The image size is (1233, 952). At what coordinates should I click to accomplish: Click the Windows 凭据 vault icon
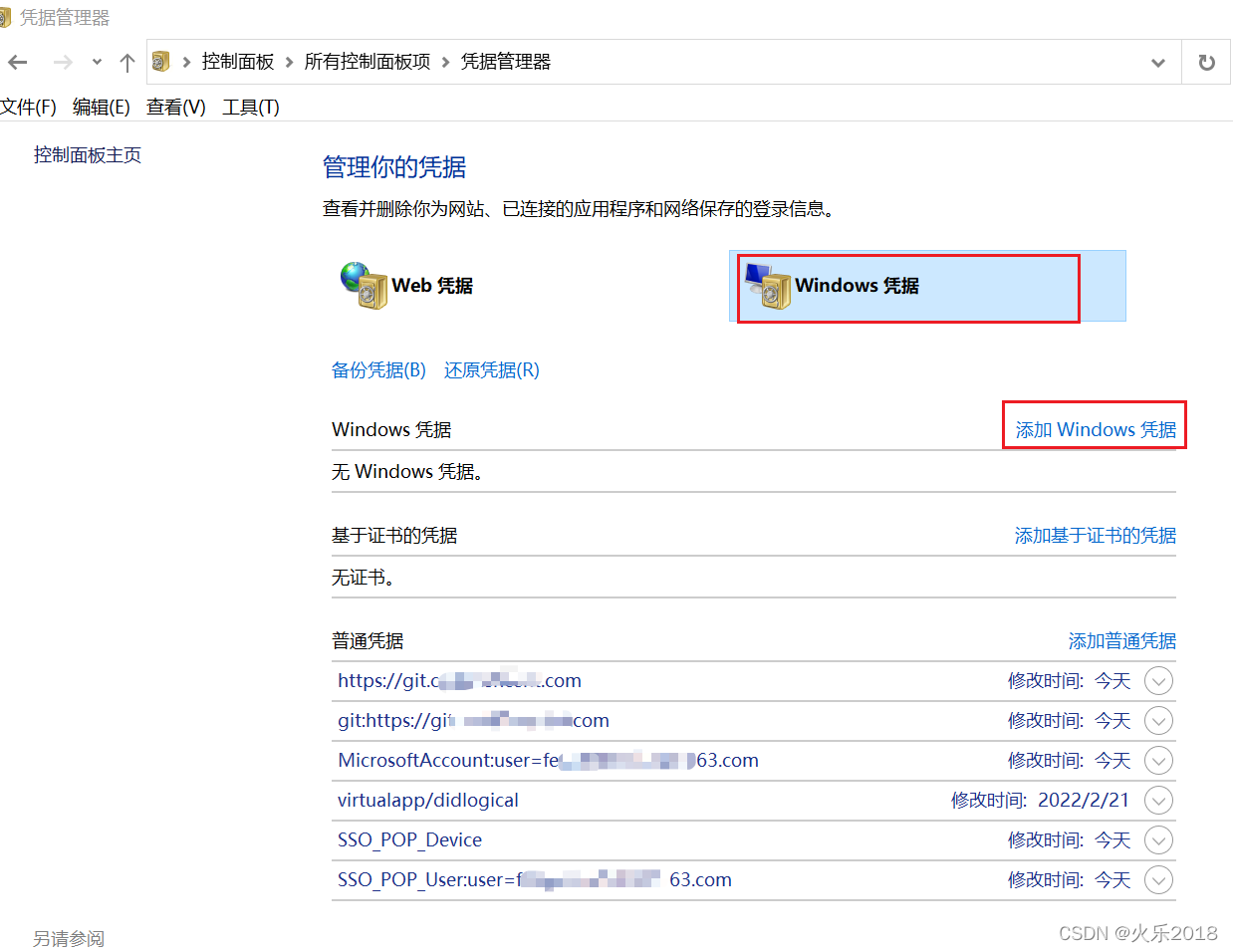pyautogui.click(x=767, y=286)
